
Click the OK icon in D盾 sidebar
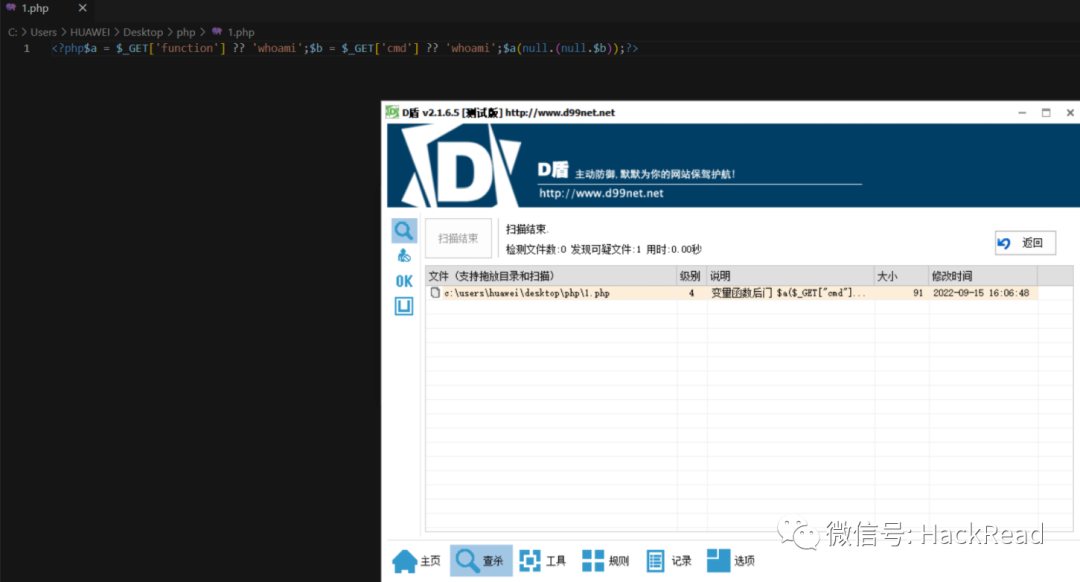pyautogui.click(x=404, y=281)
